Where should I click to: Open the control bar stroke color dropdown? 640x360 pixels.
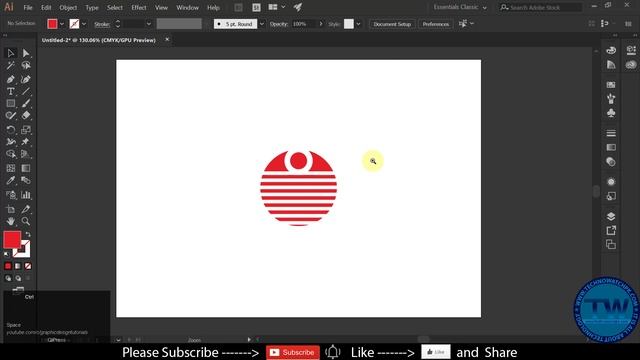84,24
